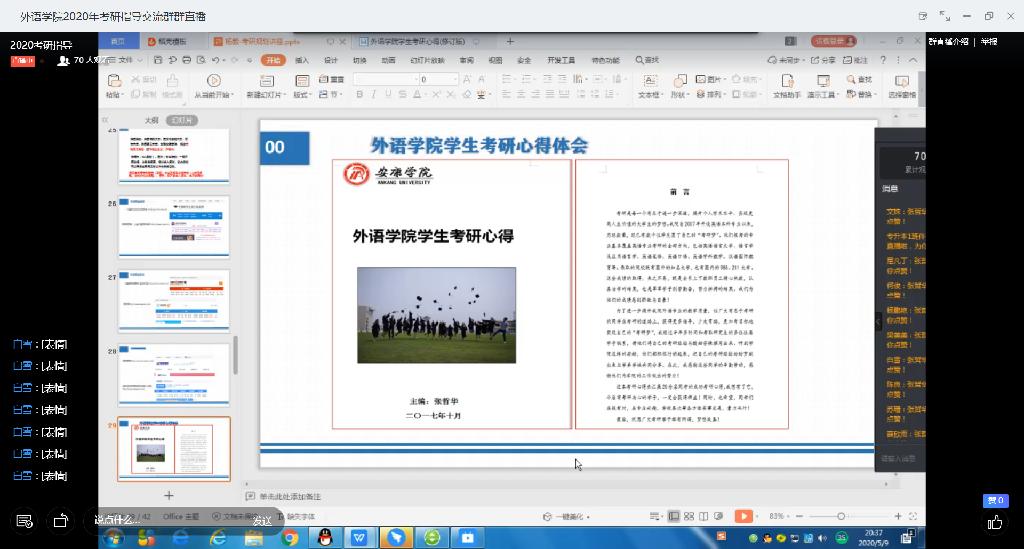Click the 从当前开始 slideshow play icon

coord(213,80)
